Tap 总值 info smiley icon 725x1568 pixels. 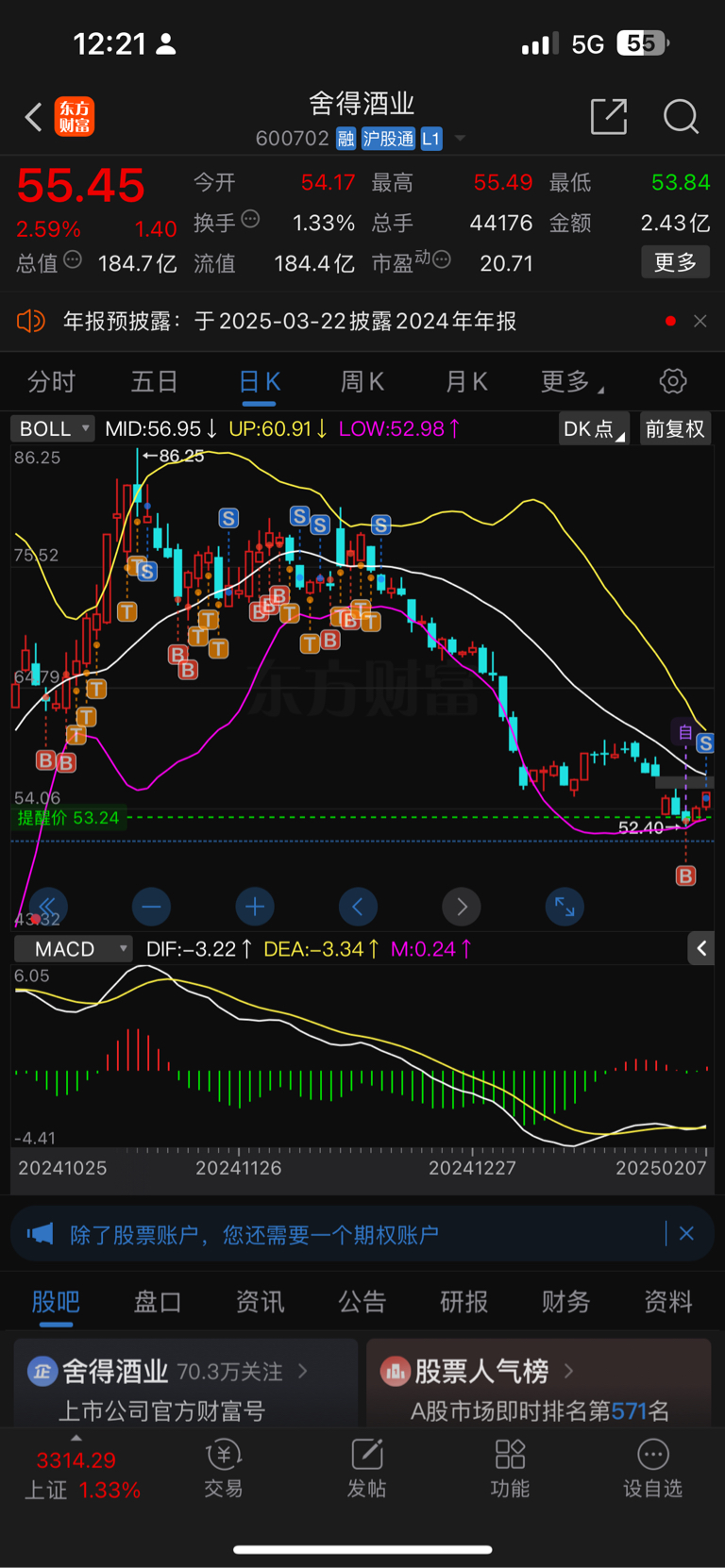coord(73,260)
